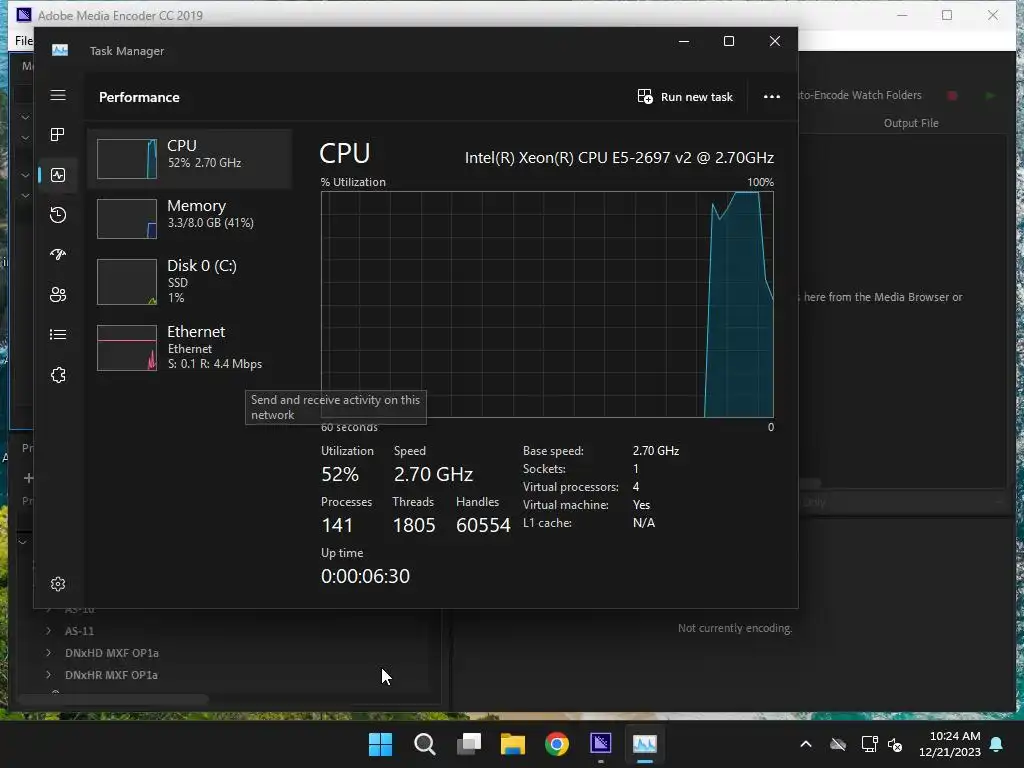
Task: Click Auto-Encode Watch Folders label
Action: [x=860, y=95]
